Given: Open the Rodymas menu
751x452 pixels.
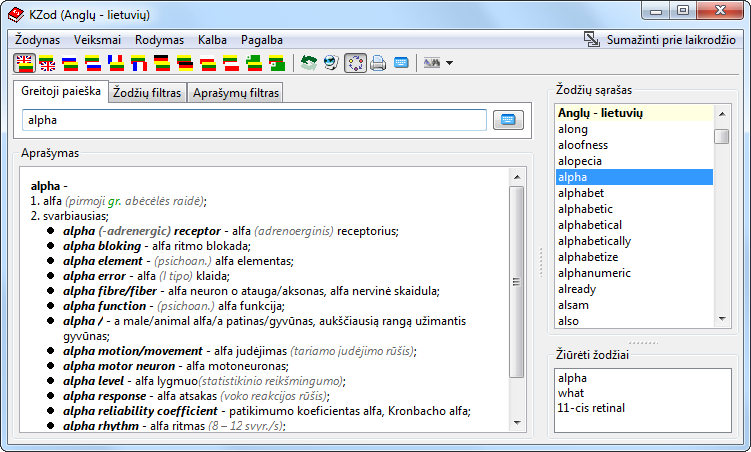Looking at the screenshot, I should click(x=159, y=40).
